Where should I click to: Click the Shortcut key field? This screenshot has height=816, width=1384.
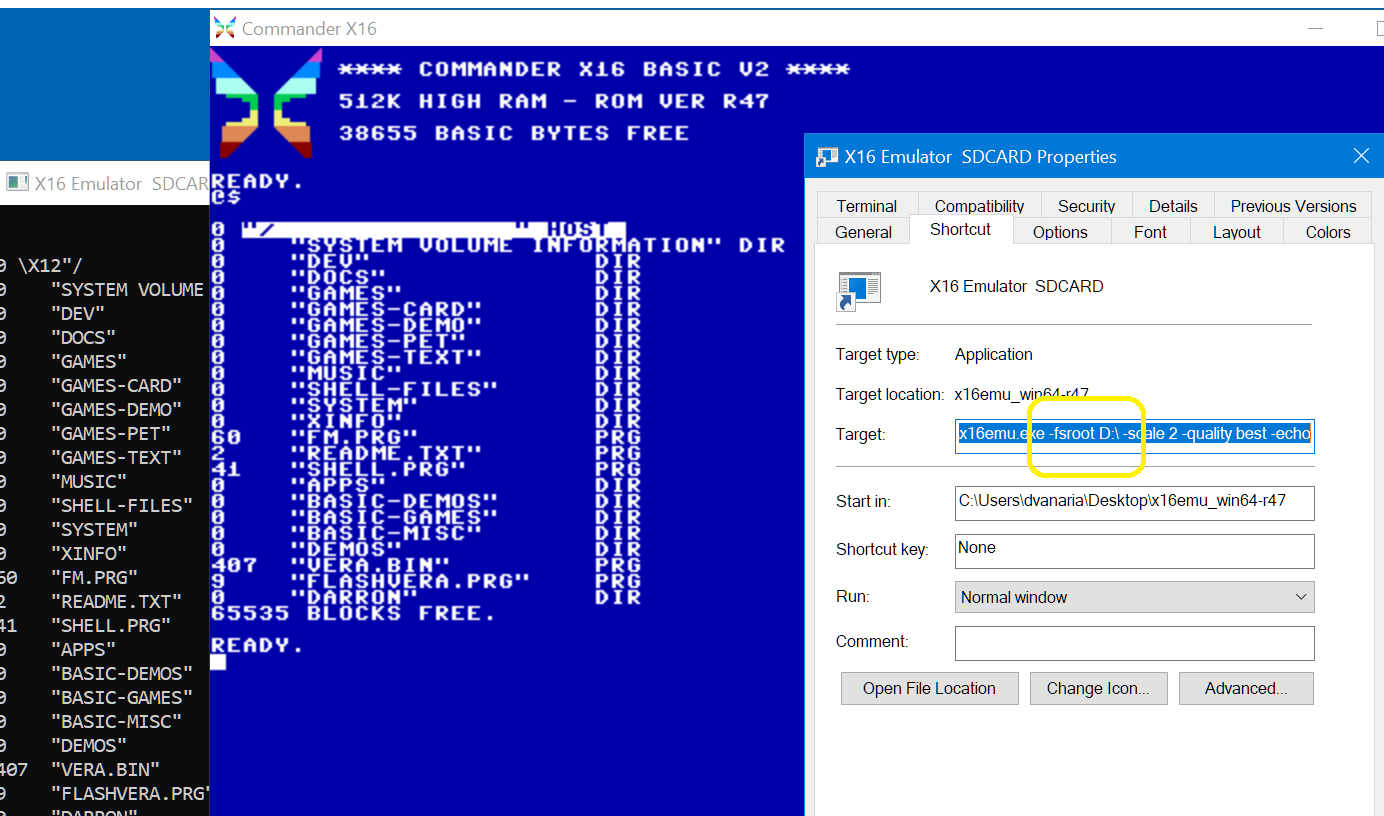[1134, 551]
